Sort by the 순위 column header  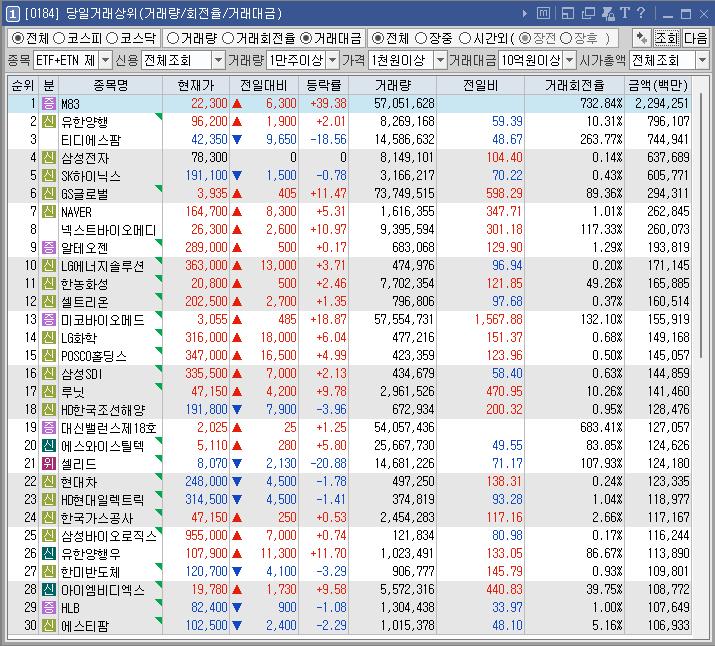[x=23, y=85]
